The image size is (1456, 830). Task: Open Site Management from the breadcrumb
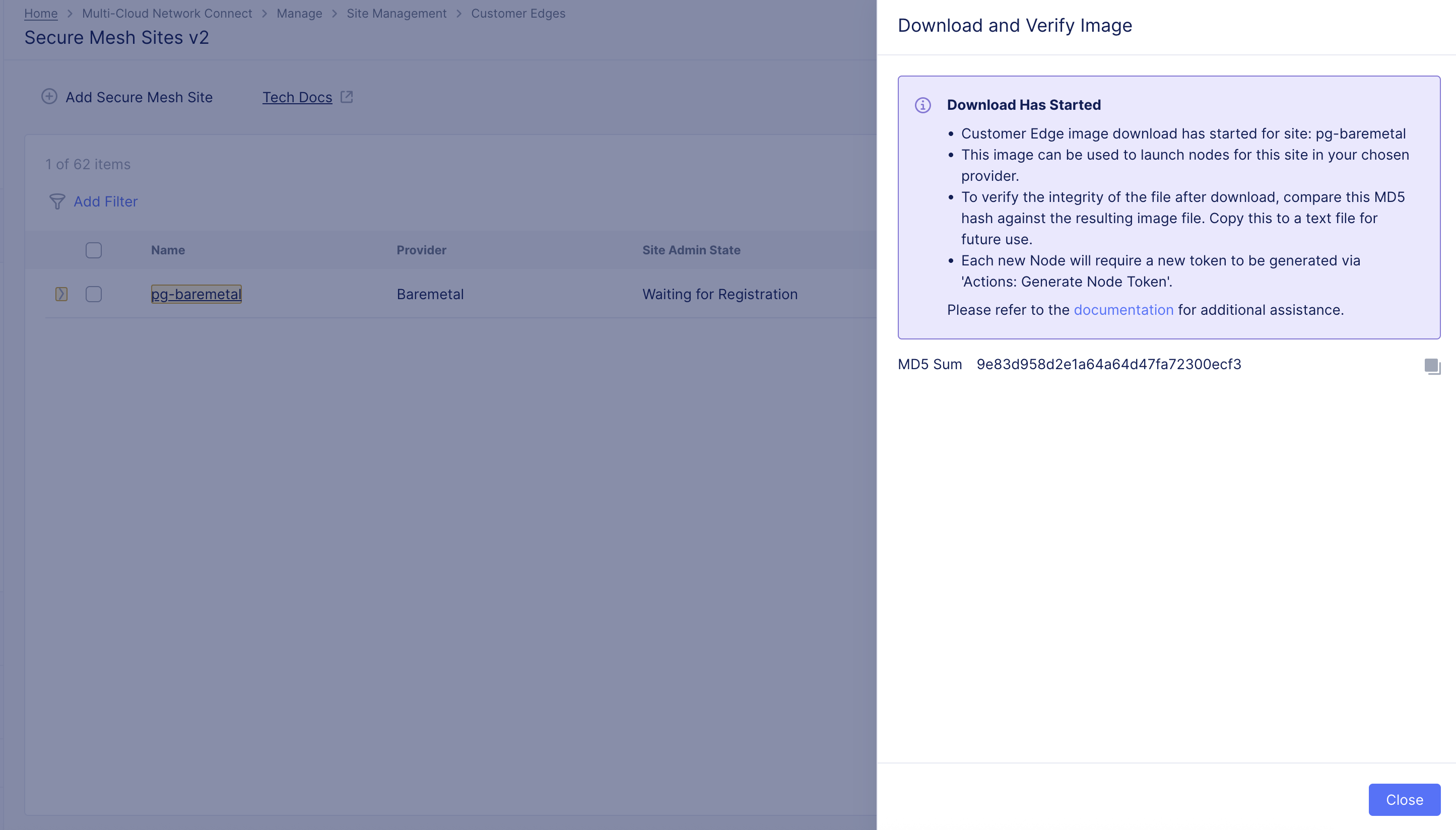[397, 13]
